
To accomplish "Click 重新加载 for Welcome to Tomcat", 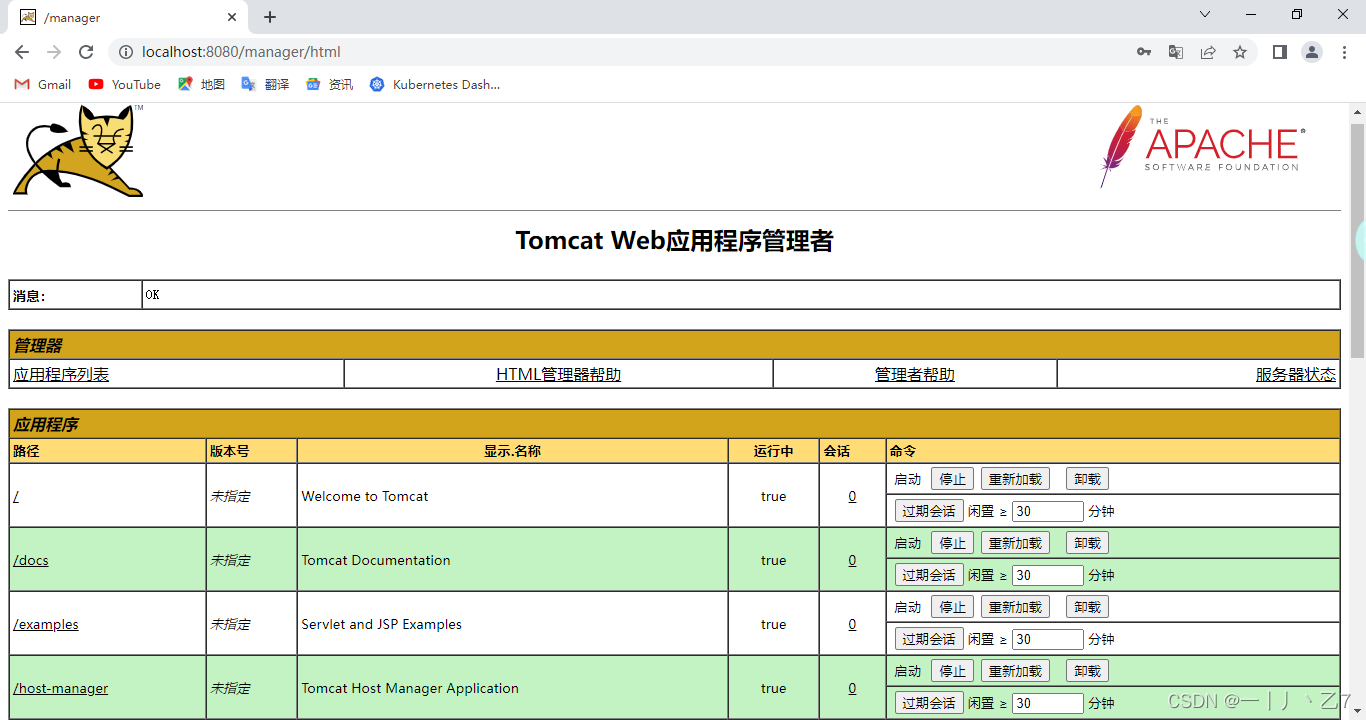I will pos(1015,479).
